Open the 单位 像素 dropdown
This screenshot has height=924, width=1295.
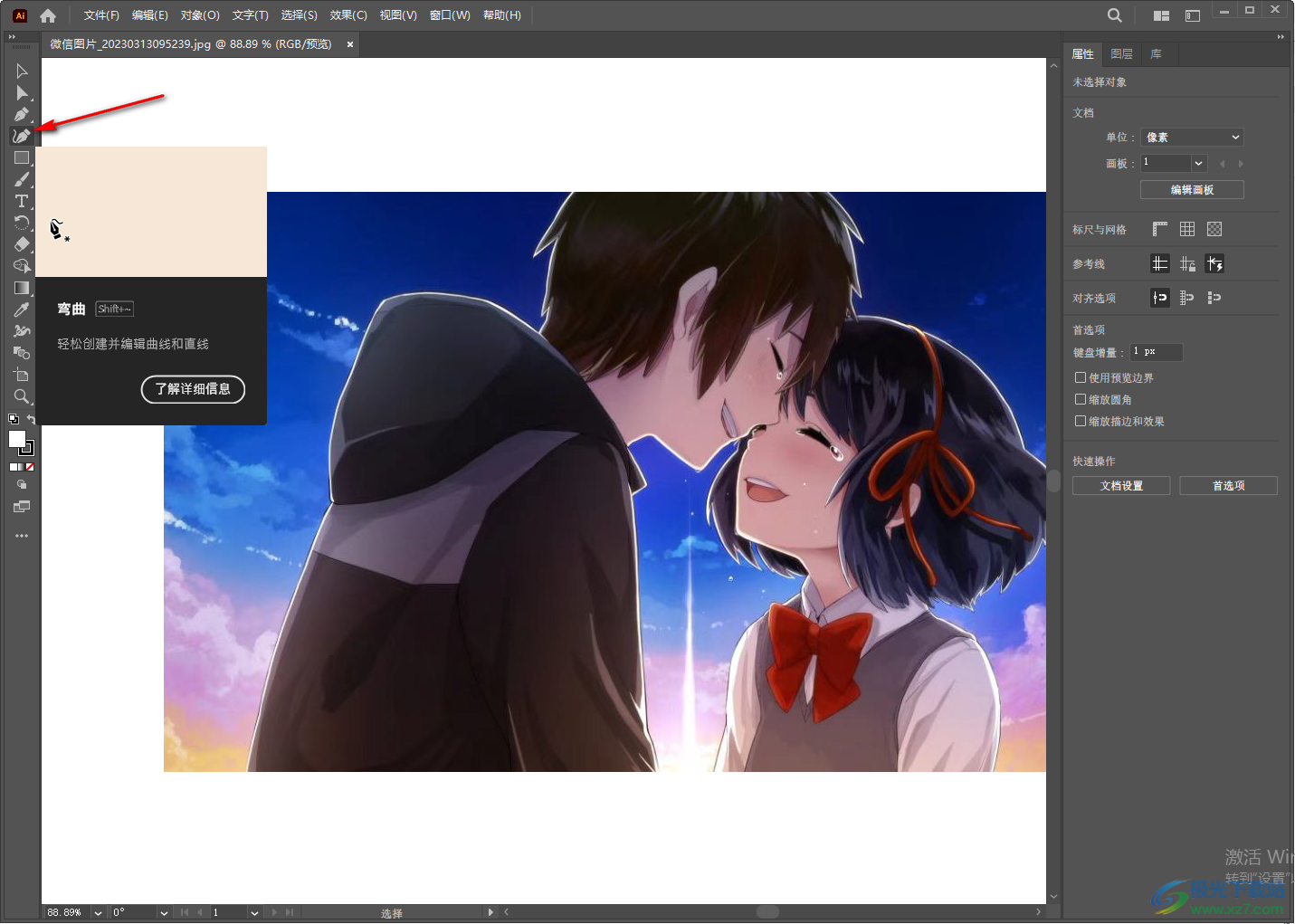(1192, 137)
